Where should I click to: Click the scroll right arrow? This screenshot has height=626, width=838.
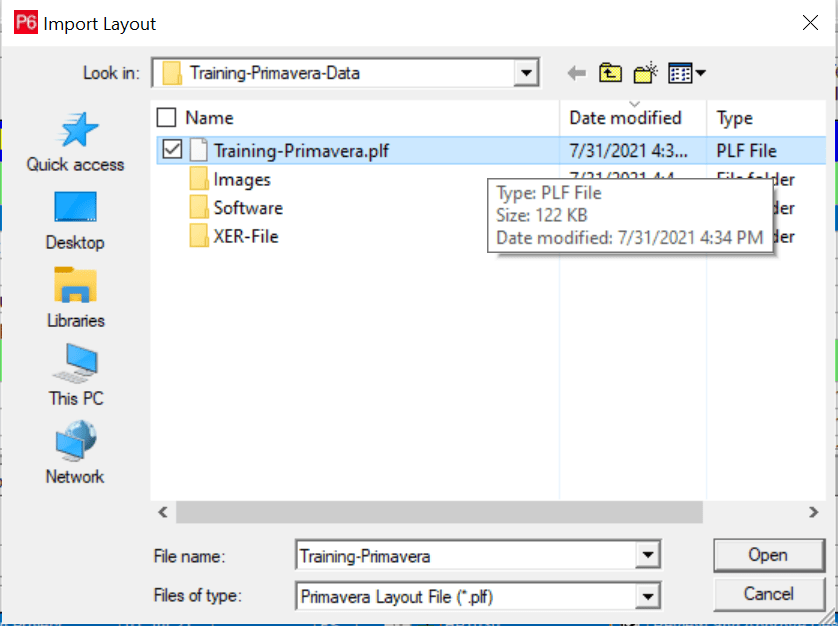click(x=813, y=512)
